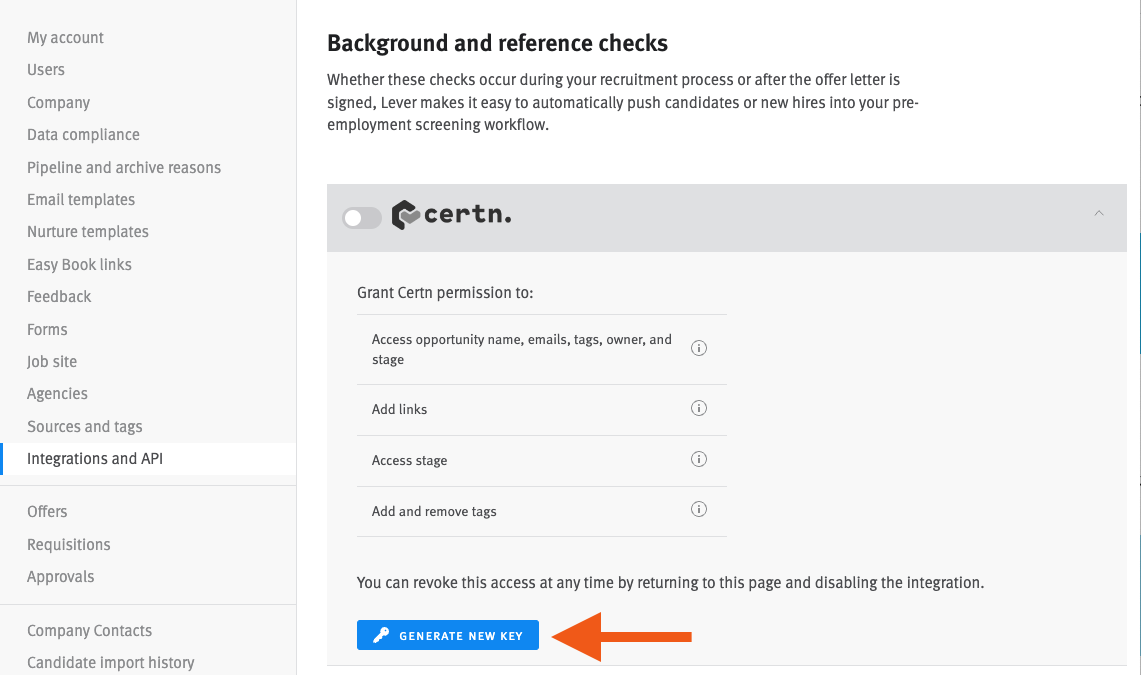Open Job site settings
The width and height of the screenshot is (1141, 675).
coord(52,362)
